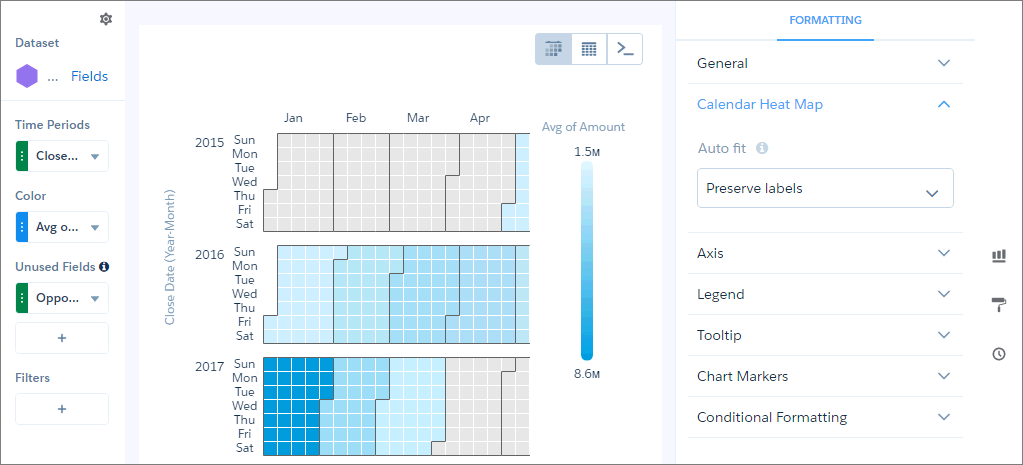Image resolution: width=1023 pixels, height=465 pixels.
Task: Open the Fields link
Action: (89, 76)
